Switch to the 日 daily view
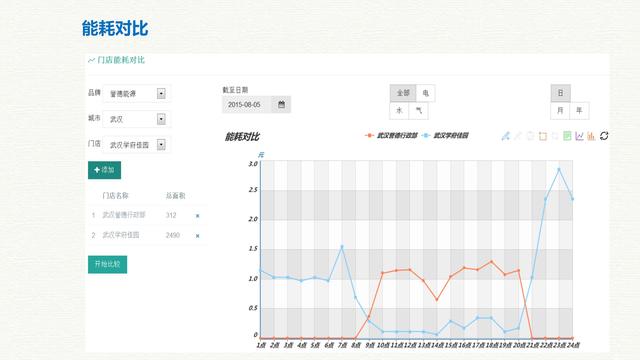640x360 pixels. point(560,93)
